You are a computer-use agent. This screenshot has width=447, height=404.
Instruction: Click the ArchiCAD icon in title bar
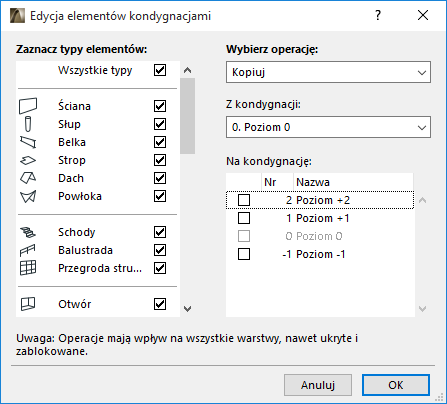(x=17, y=16)
